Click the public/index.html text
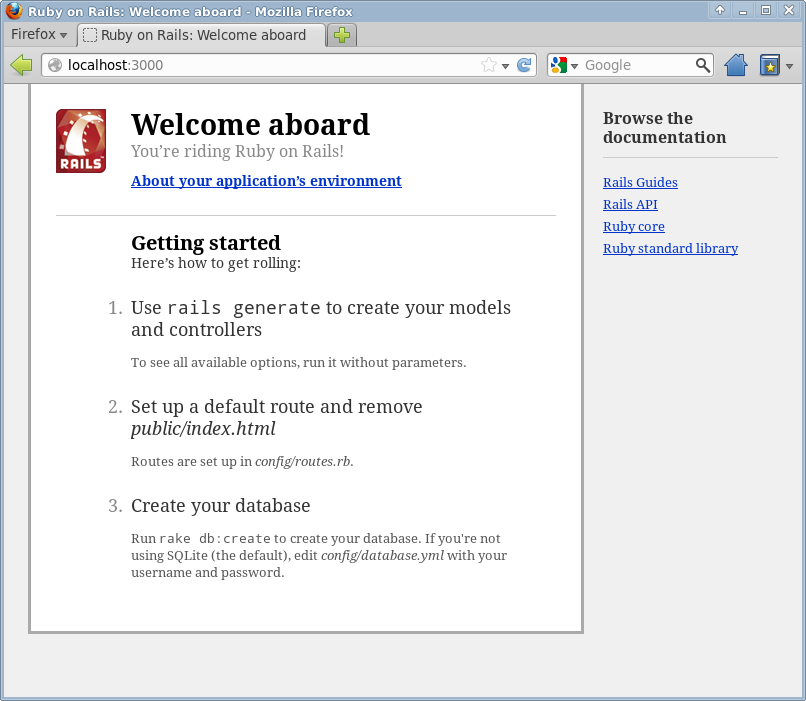The image size is (806, 701). tap(203, 429)
